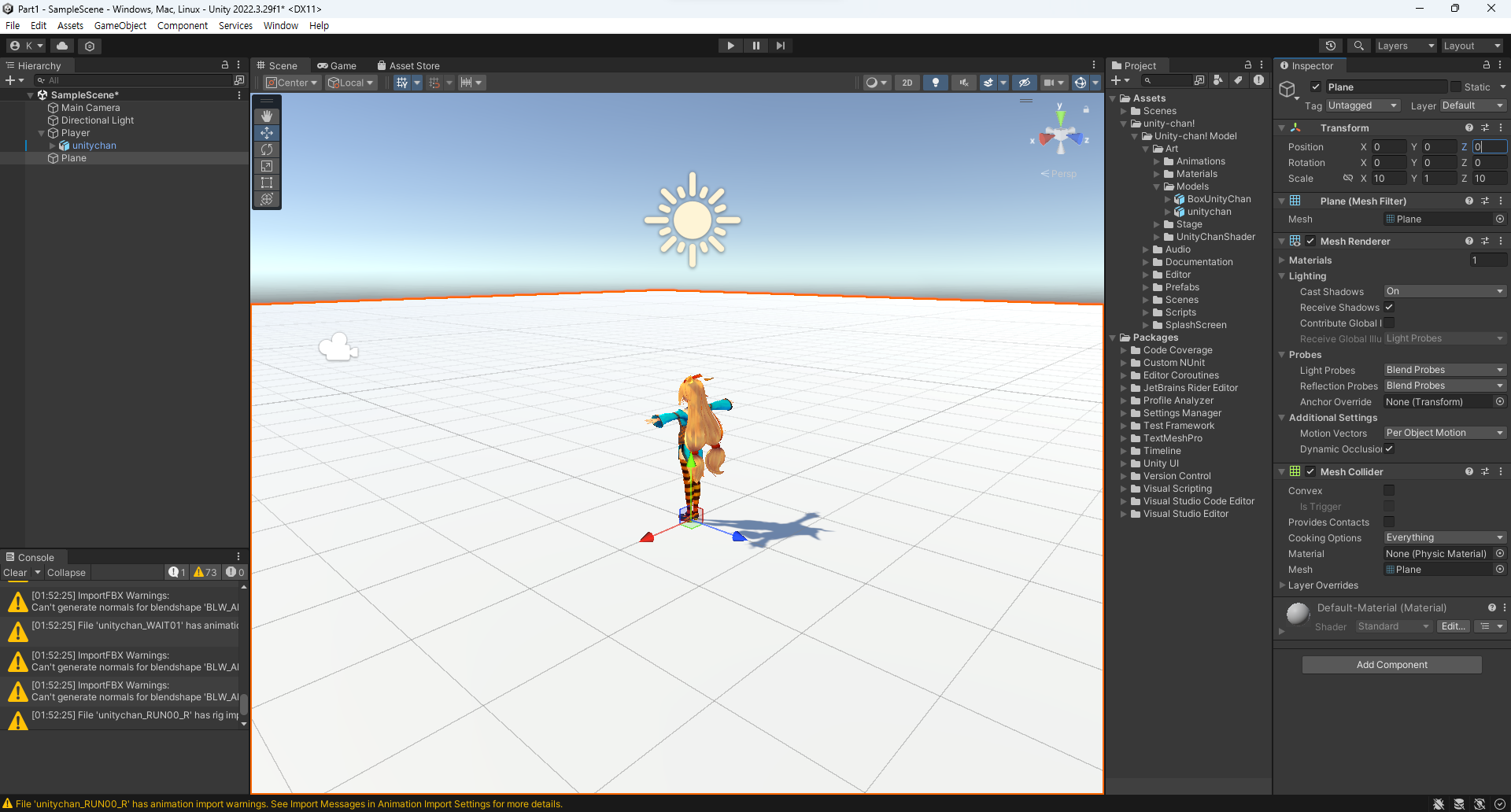Open the Layout dropdown
The image size is (1511, 812).
(1472, 46)
